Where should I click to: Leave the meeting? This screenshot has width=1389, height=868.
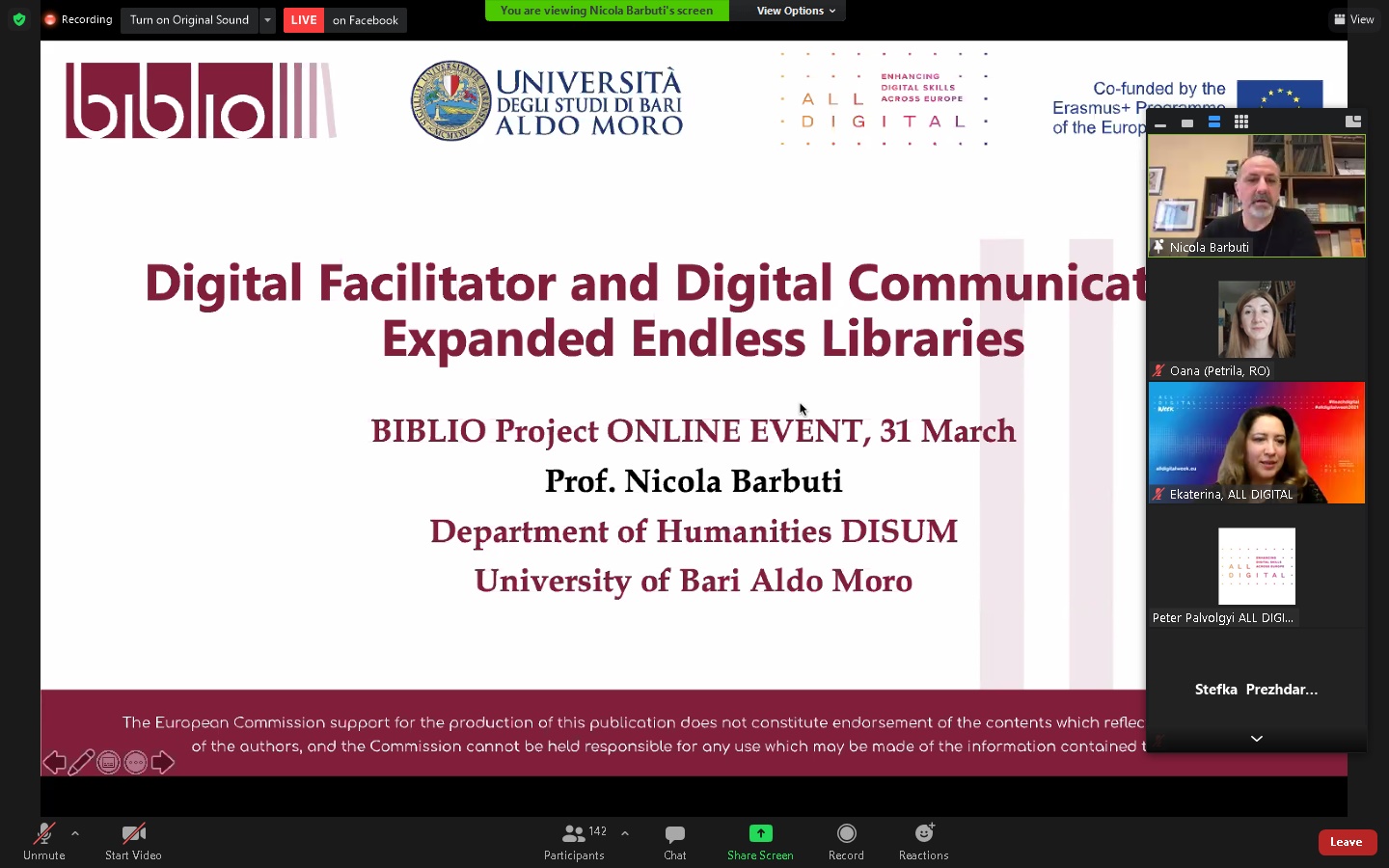[x=1347, y=842]
